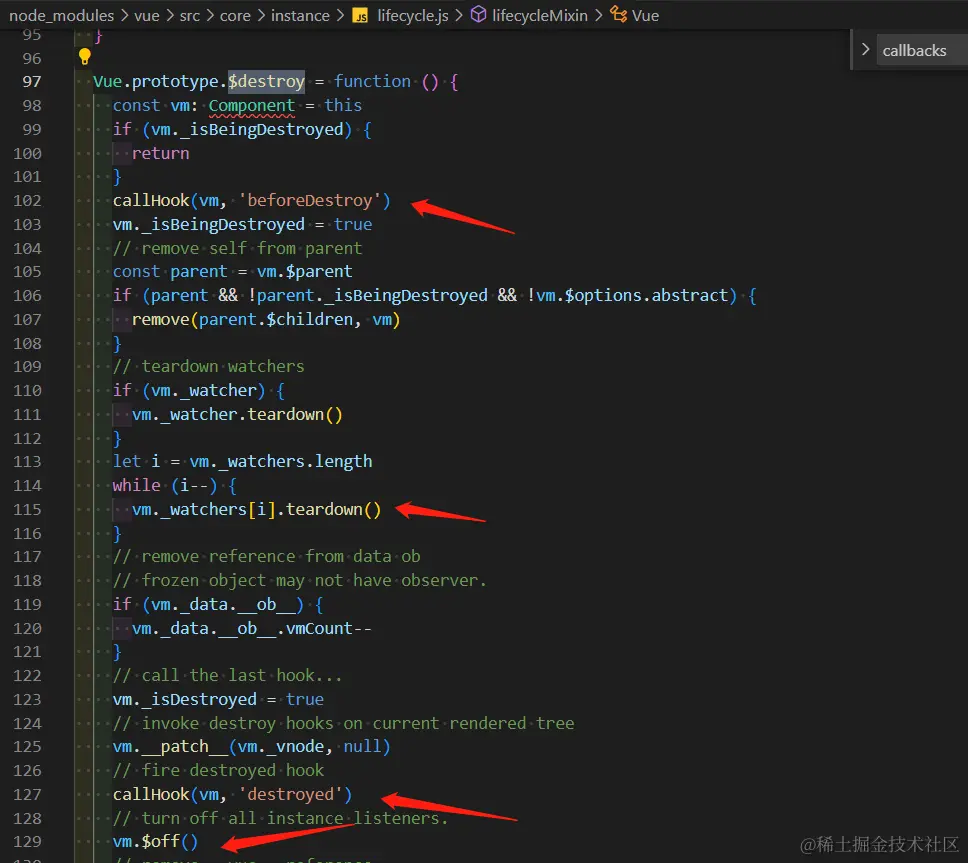968x863 pixels.
Task: Click 'frozen object may not have observer' comment
Action: click(299, 581)
